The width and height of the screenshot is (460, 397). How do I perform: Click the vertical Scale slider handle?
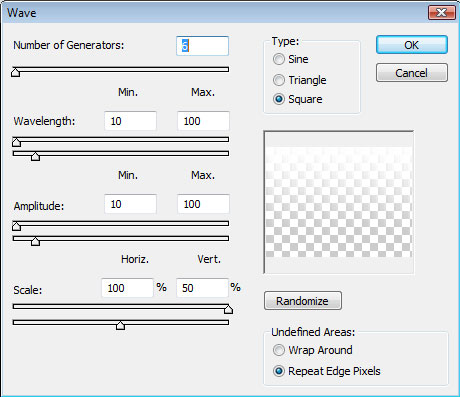coord(120,325)
